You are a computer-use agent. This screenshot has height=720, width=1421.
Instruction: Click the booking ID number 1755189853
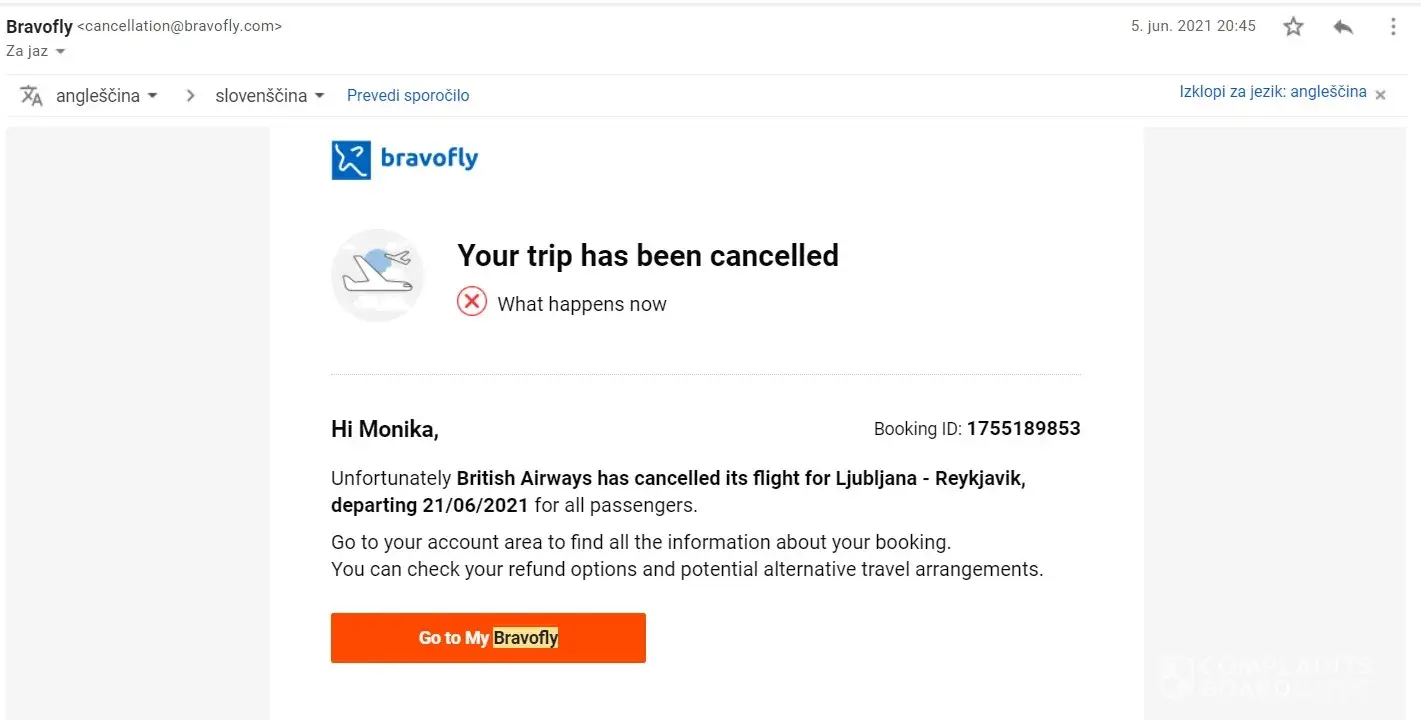[1023, 429]
